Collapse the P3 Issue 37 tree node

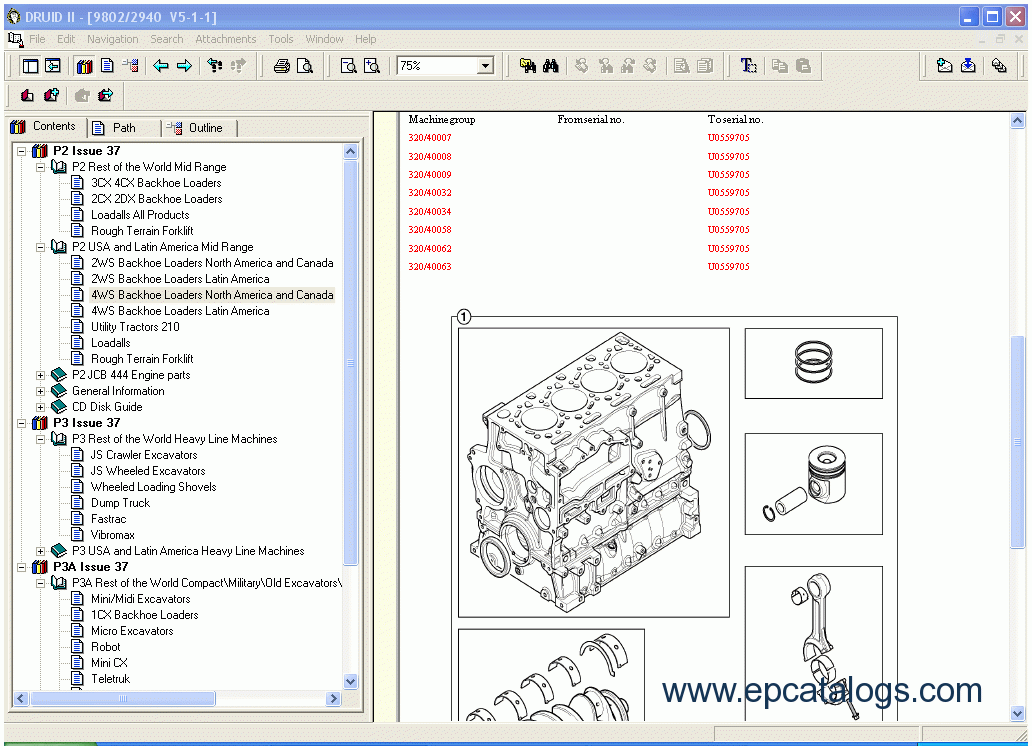pyautogui.click(x=22, y=423)
